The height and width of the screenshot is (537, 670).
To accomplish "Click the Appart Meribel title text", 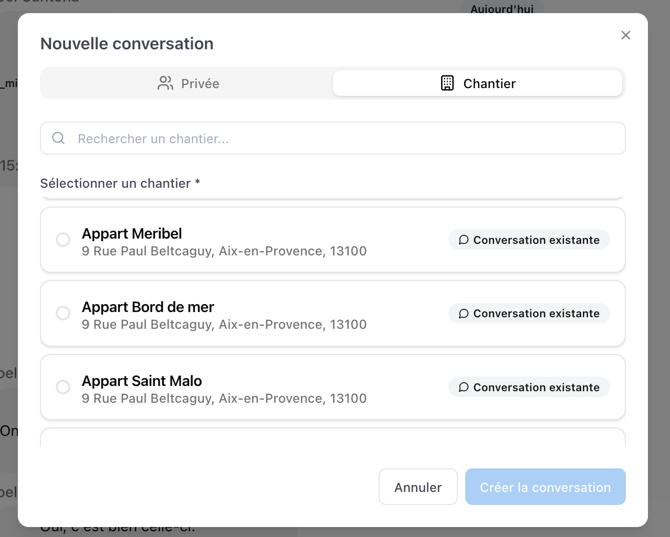I will click(x=132, y=234).
